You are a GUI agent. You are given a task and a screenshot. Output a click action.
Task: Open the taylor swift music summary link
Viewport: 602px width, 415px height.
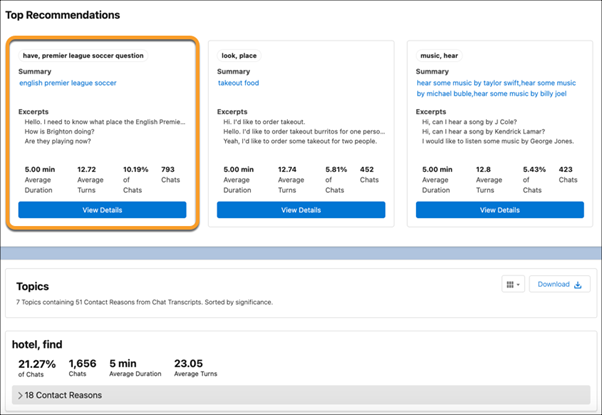coord(496,88)
